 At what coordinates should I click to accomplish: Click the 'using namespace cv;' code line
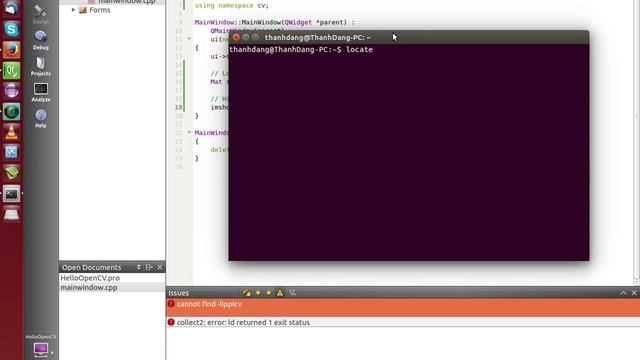click(231, 5)
